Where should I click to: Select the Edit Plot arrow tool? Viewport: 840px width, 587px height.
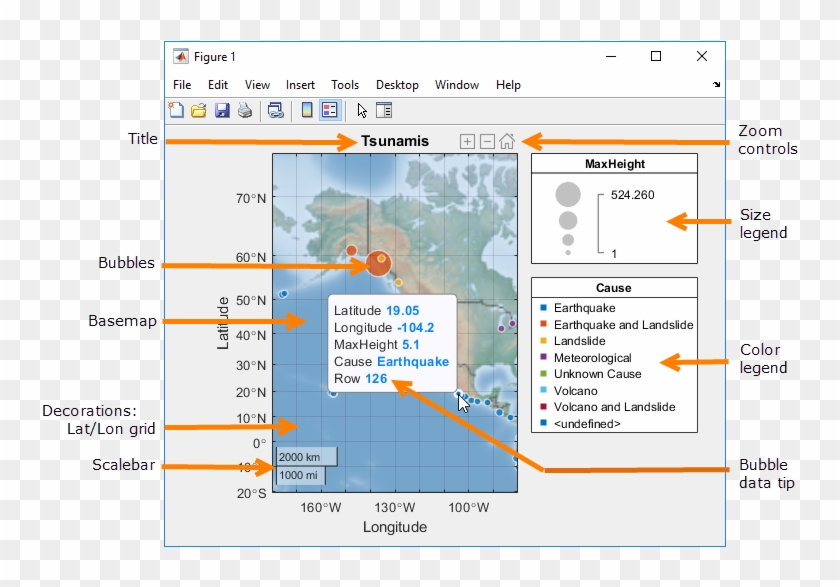pos(362,110)
